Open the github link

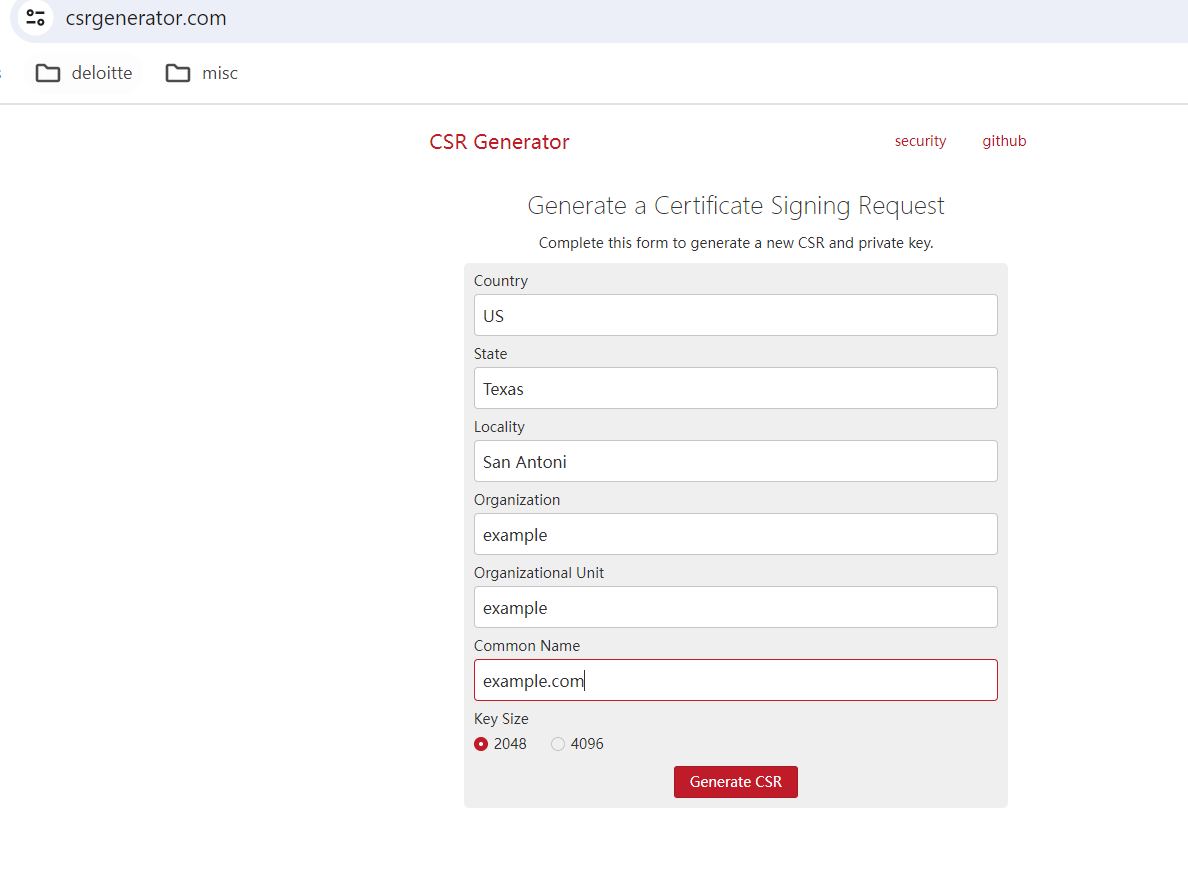[x=1004, y=141]
